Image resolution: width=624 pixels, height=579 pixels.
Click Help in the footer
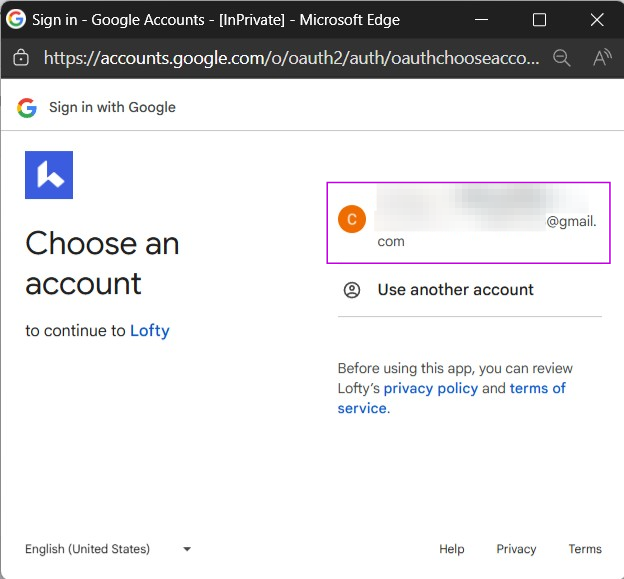[452, 549]
